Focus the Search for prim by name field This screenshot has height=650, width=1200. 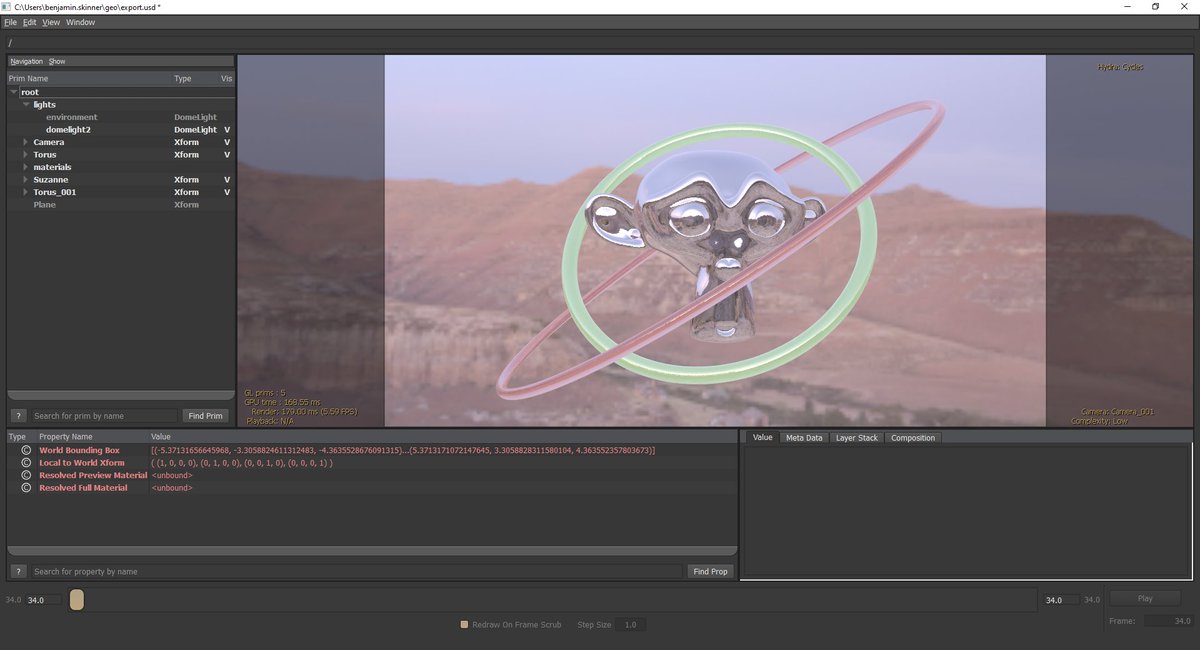(104, 415)
